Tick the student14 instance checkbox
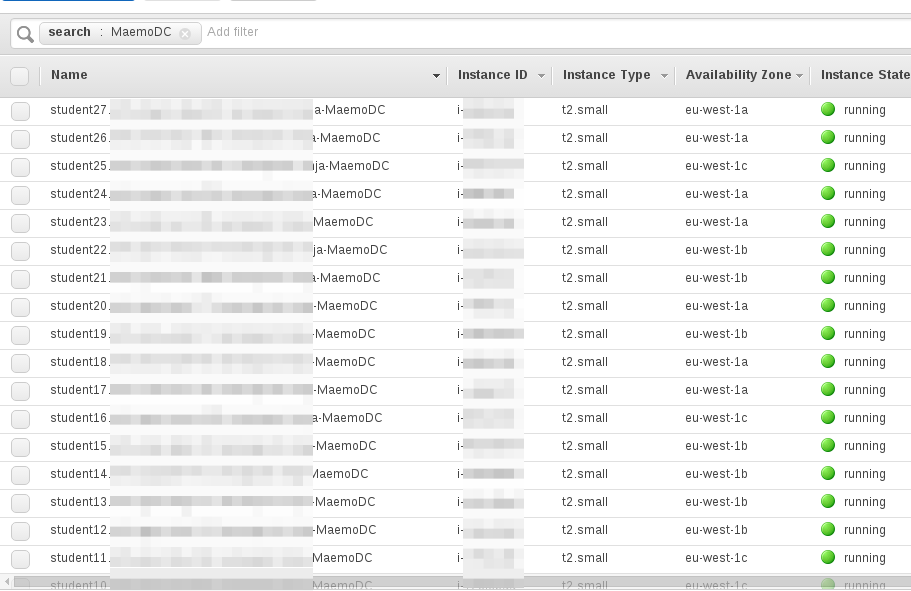 click(x=20, y=475)
